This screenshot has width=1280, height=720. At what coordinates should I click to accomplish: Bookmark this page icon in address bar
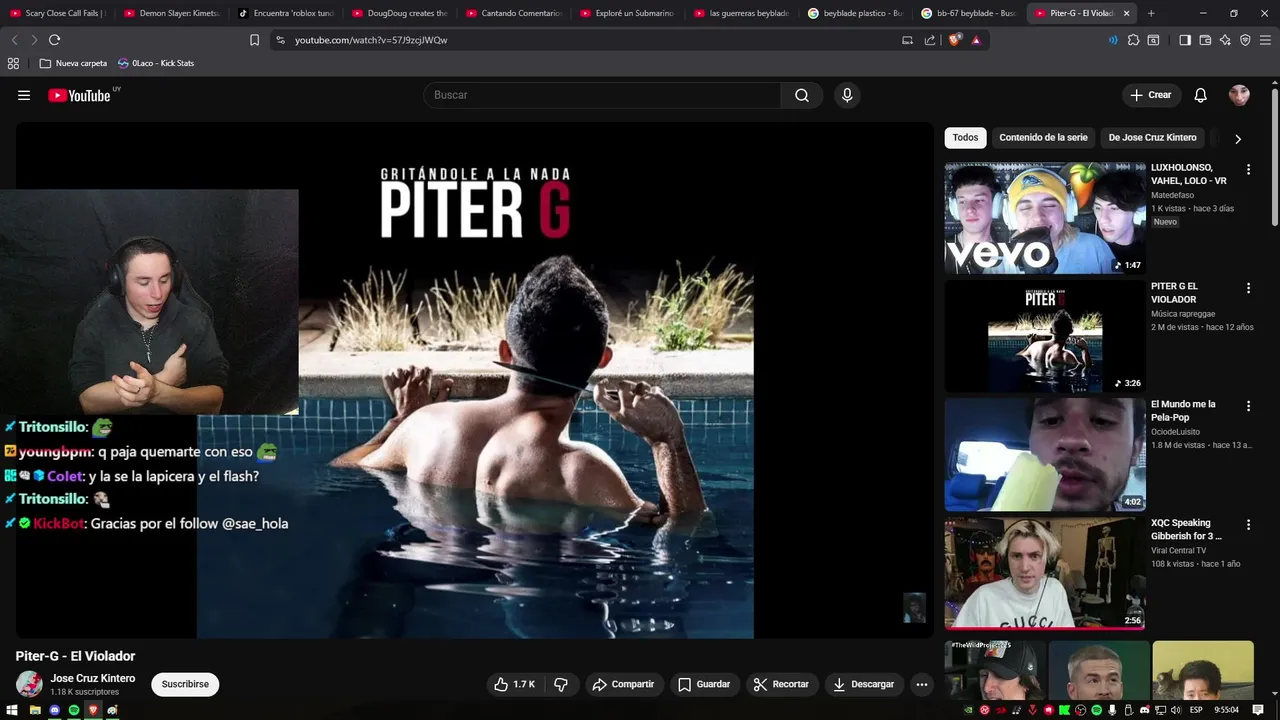(254, 40)
